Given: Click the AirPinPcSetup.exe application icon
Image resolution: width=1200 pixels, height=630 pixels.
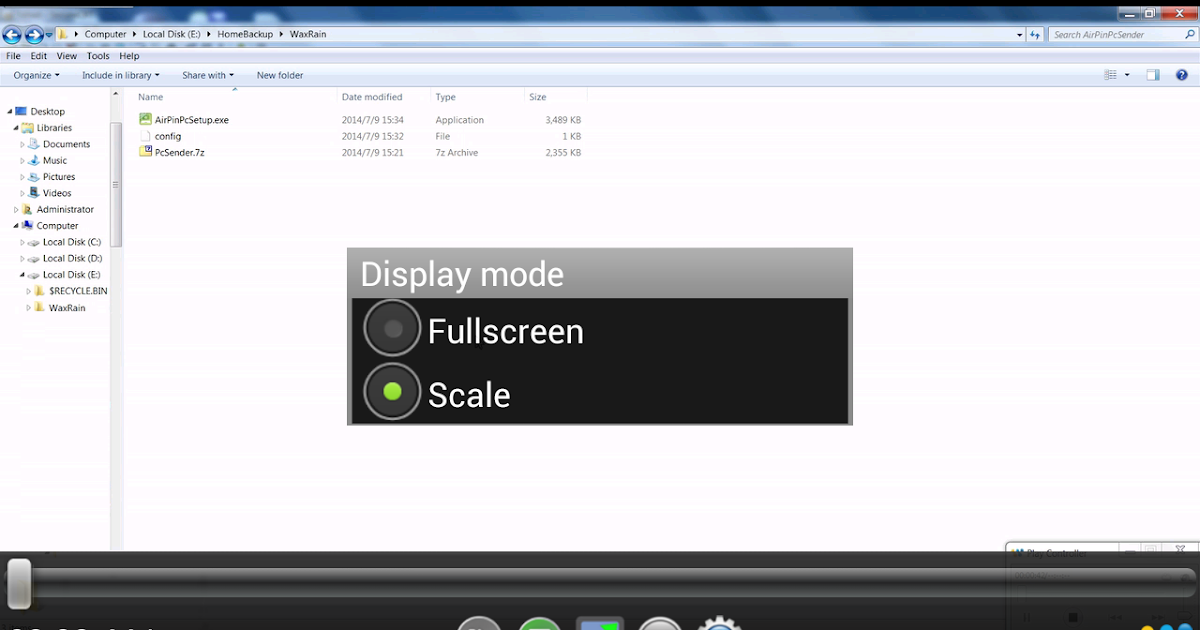Looking at the screenshot, I should 145,119.
